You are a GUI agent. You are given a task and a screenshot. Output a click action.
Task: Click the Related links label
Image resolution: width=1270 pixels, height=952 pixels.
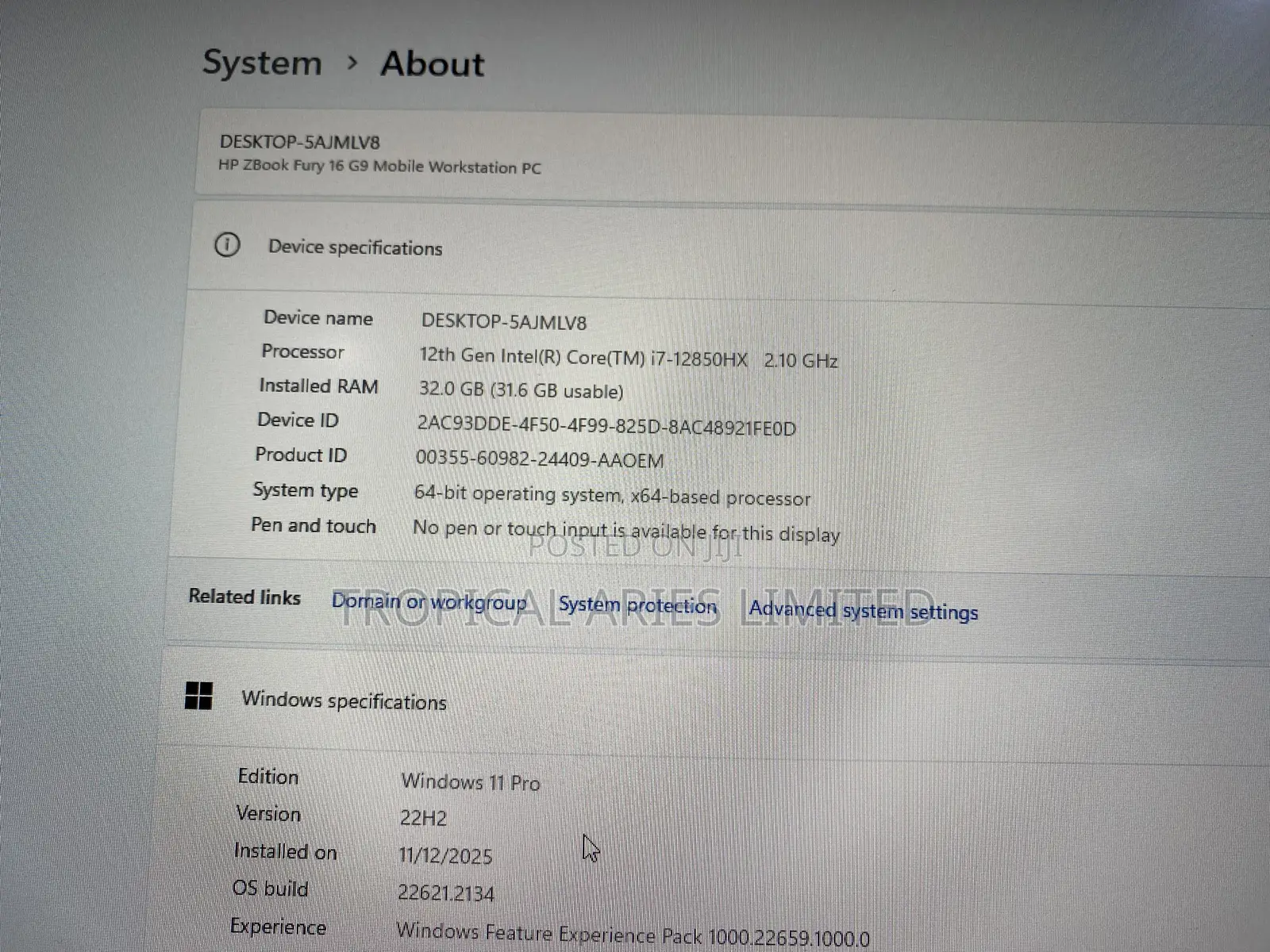(x=244, y=597)
